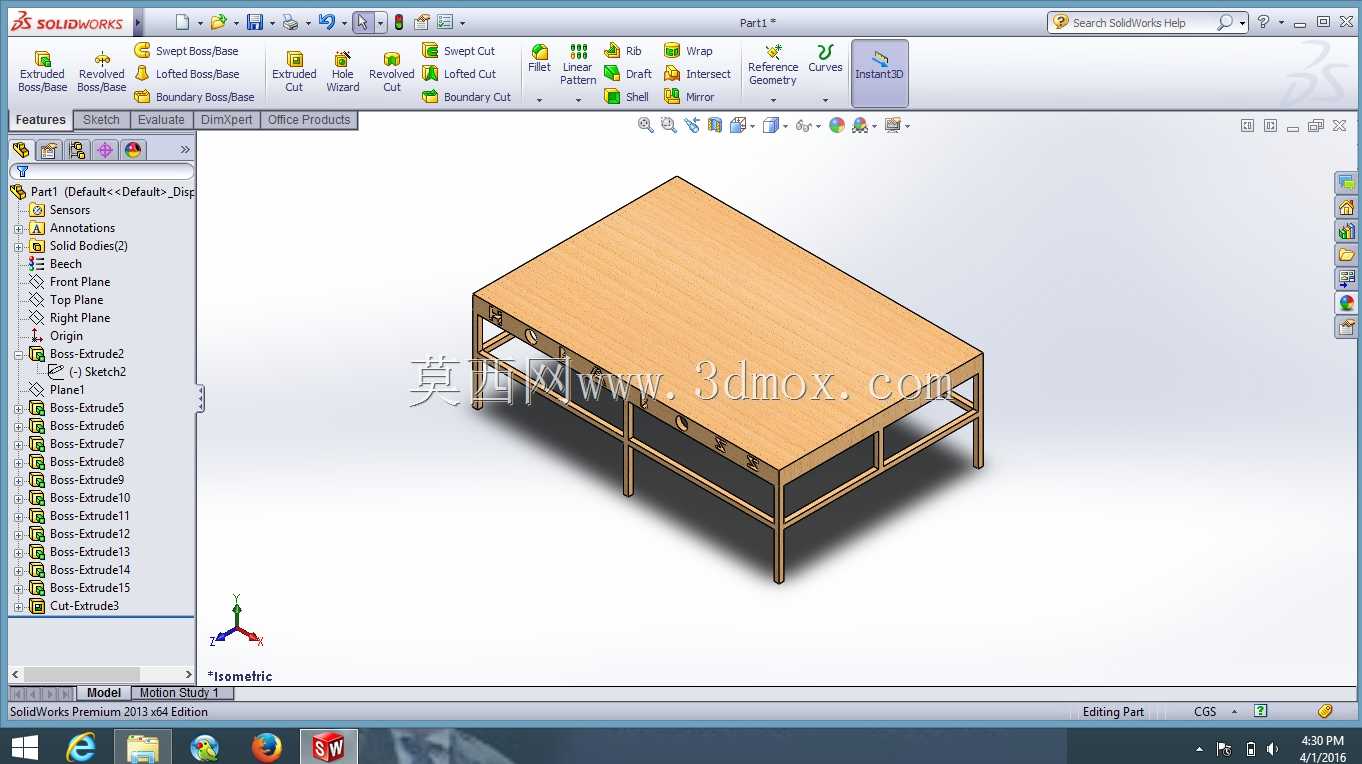The width and height of the screenshot is (1362, 764).
Task: Open the ConfigurationManager tab
Action: (77, 150)
